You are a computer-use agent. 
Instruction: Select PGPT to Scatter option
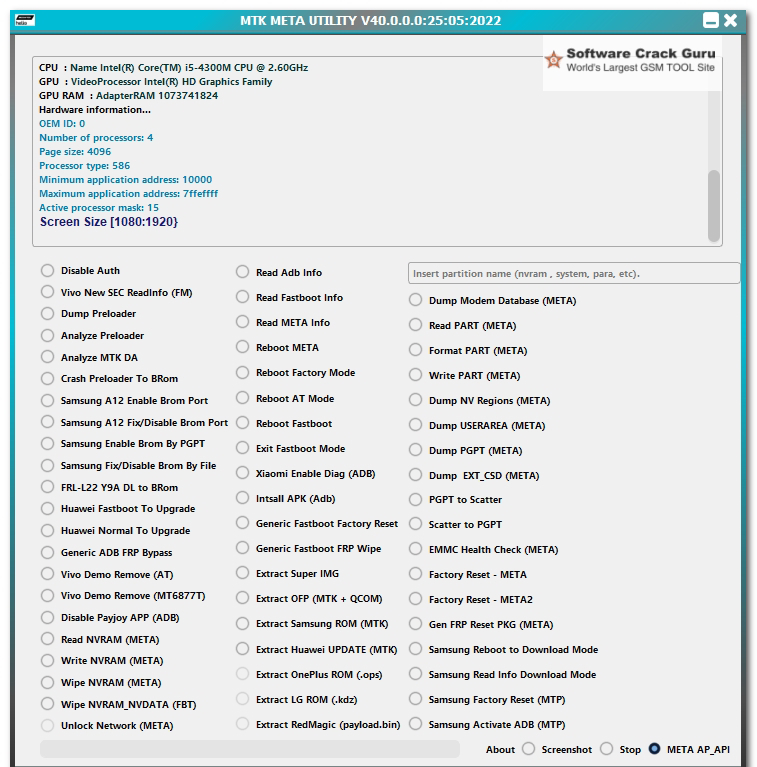[x=416, y=499]
